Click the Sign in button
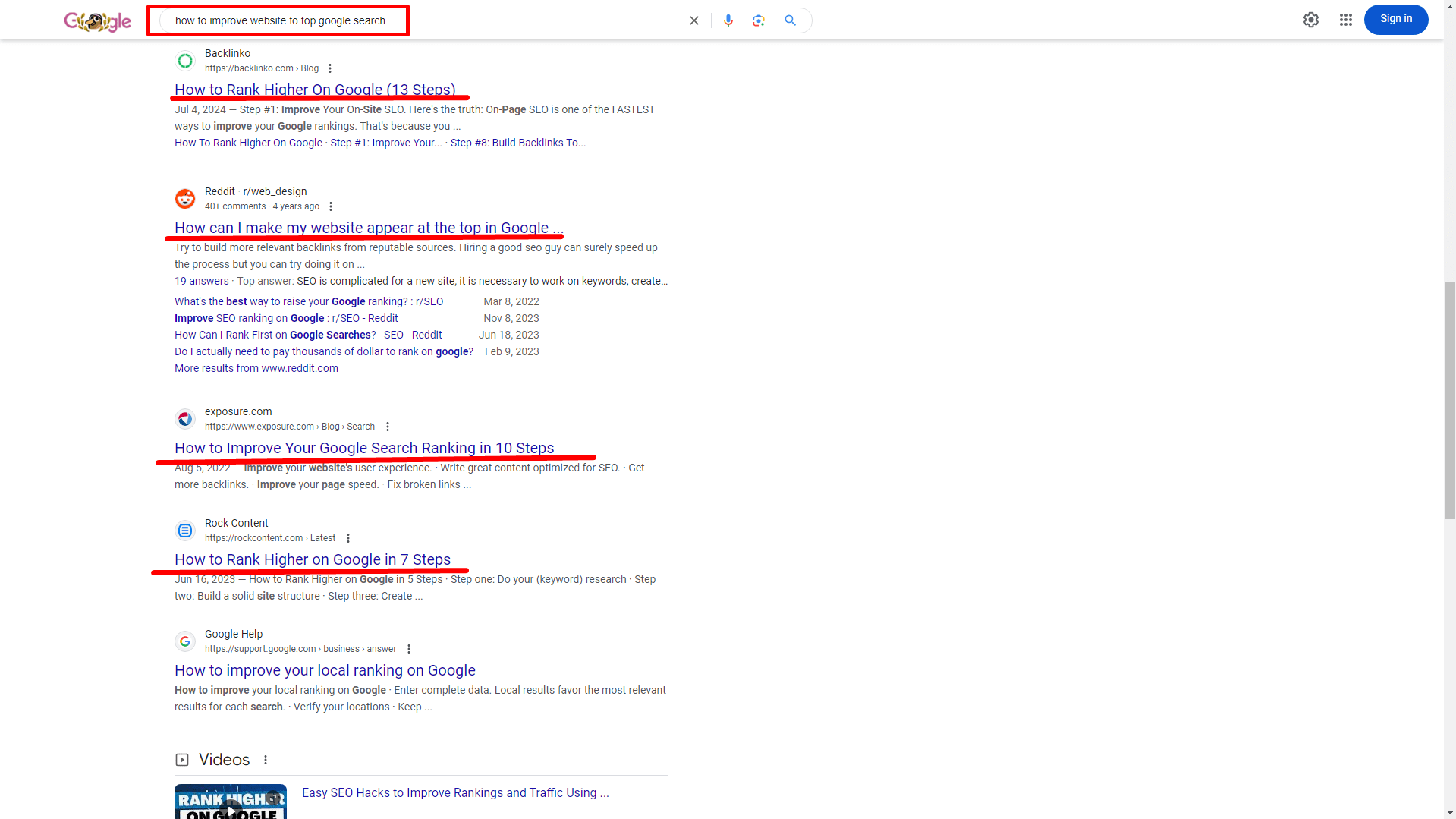The image size is (1456, 819). coord(1395,20)
